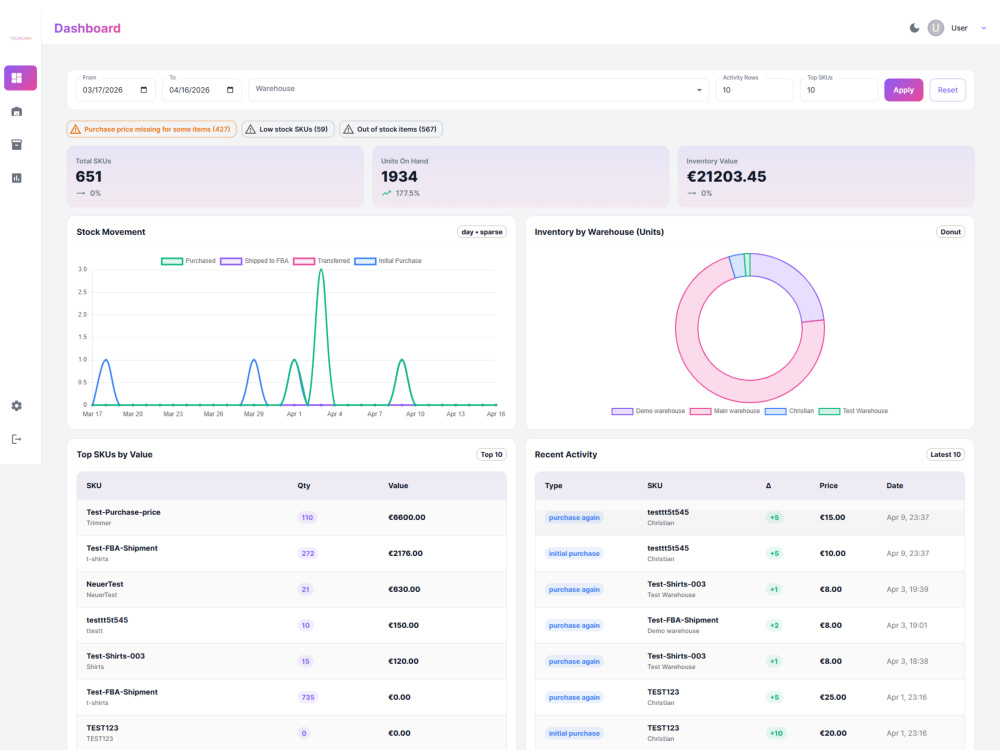The height and width of the screenshot is (750, 1000).
Task: Click the logo at sidebar top
Action: [x=20, y=38]
